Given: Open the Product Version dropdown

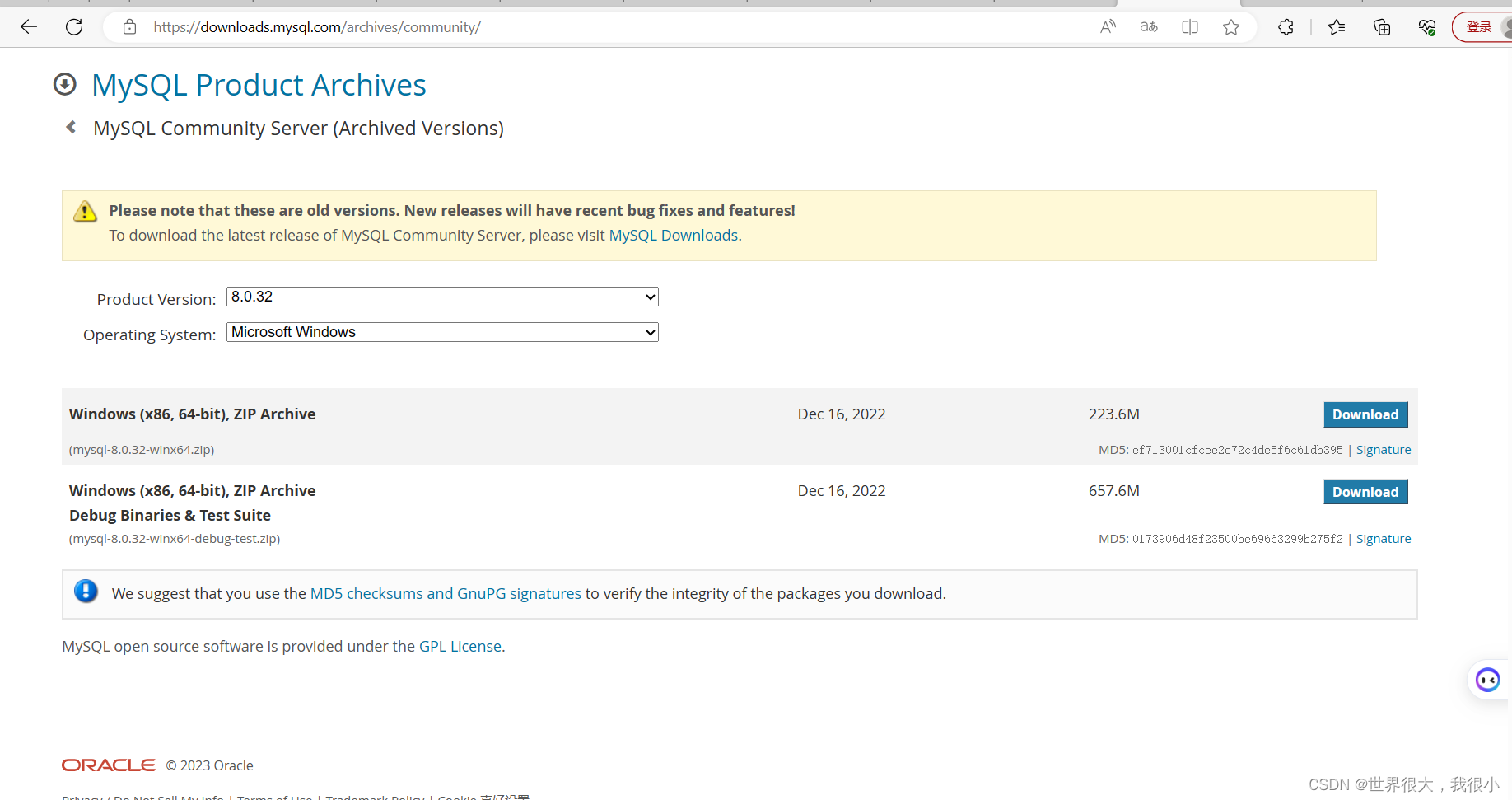Looking at the screenshot, I should pos(441,297).
